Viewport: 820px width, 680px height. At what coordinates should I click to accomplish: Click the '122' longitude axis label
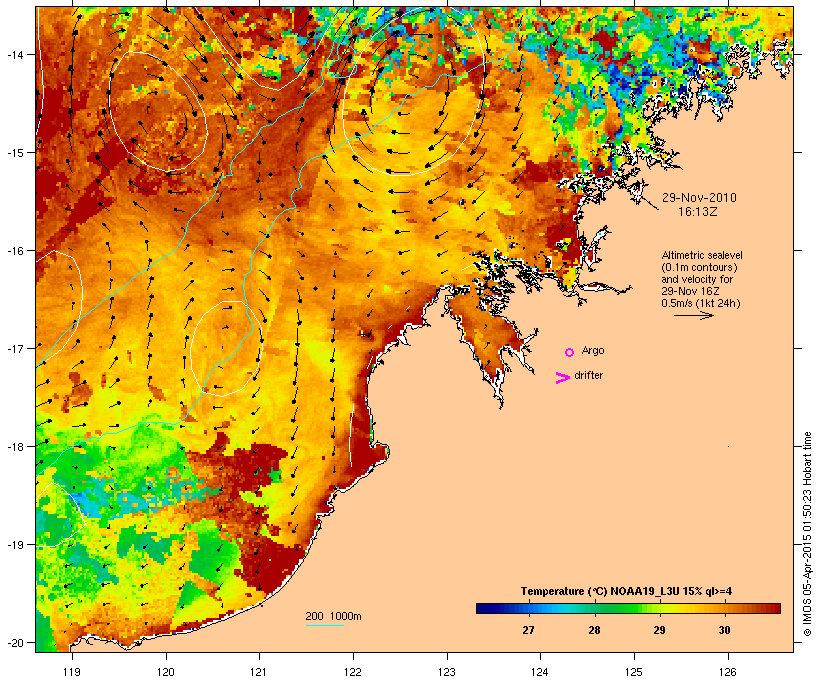[353, 672]
